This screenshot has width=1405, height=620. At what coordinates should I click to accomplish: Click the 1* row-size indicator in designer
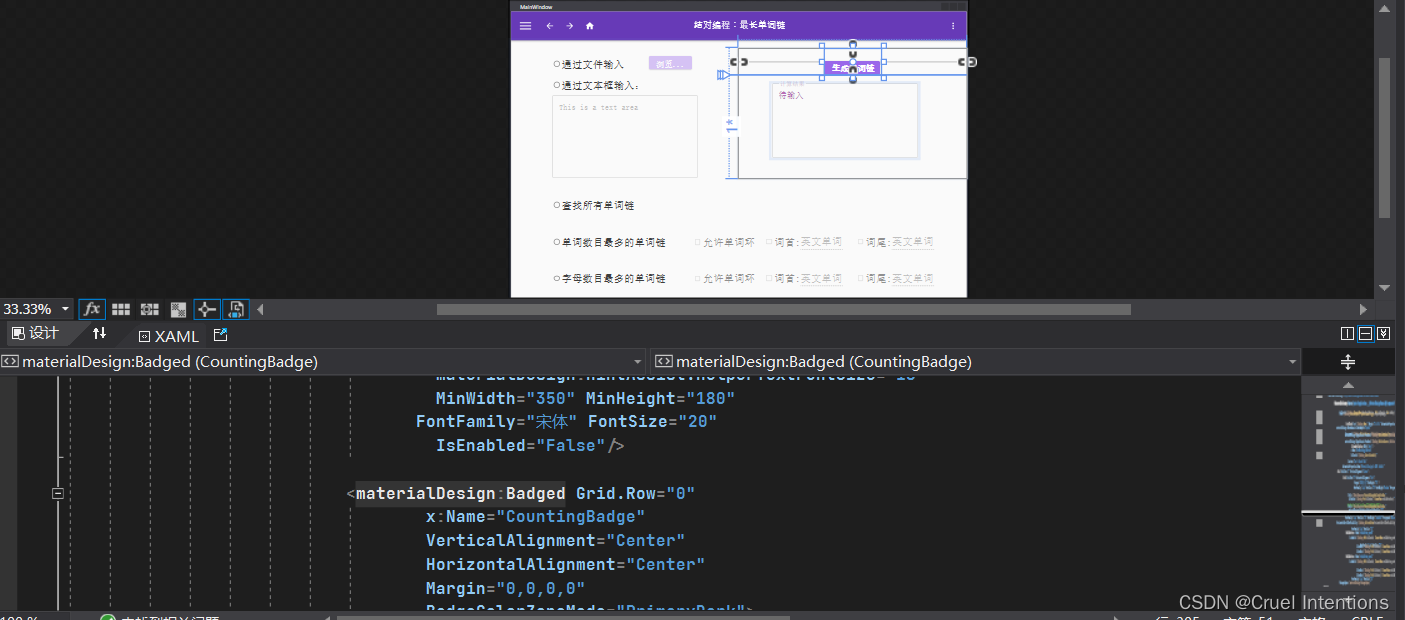click(731, 125)
